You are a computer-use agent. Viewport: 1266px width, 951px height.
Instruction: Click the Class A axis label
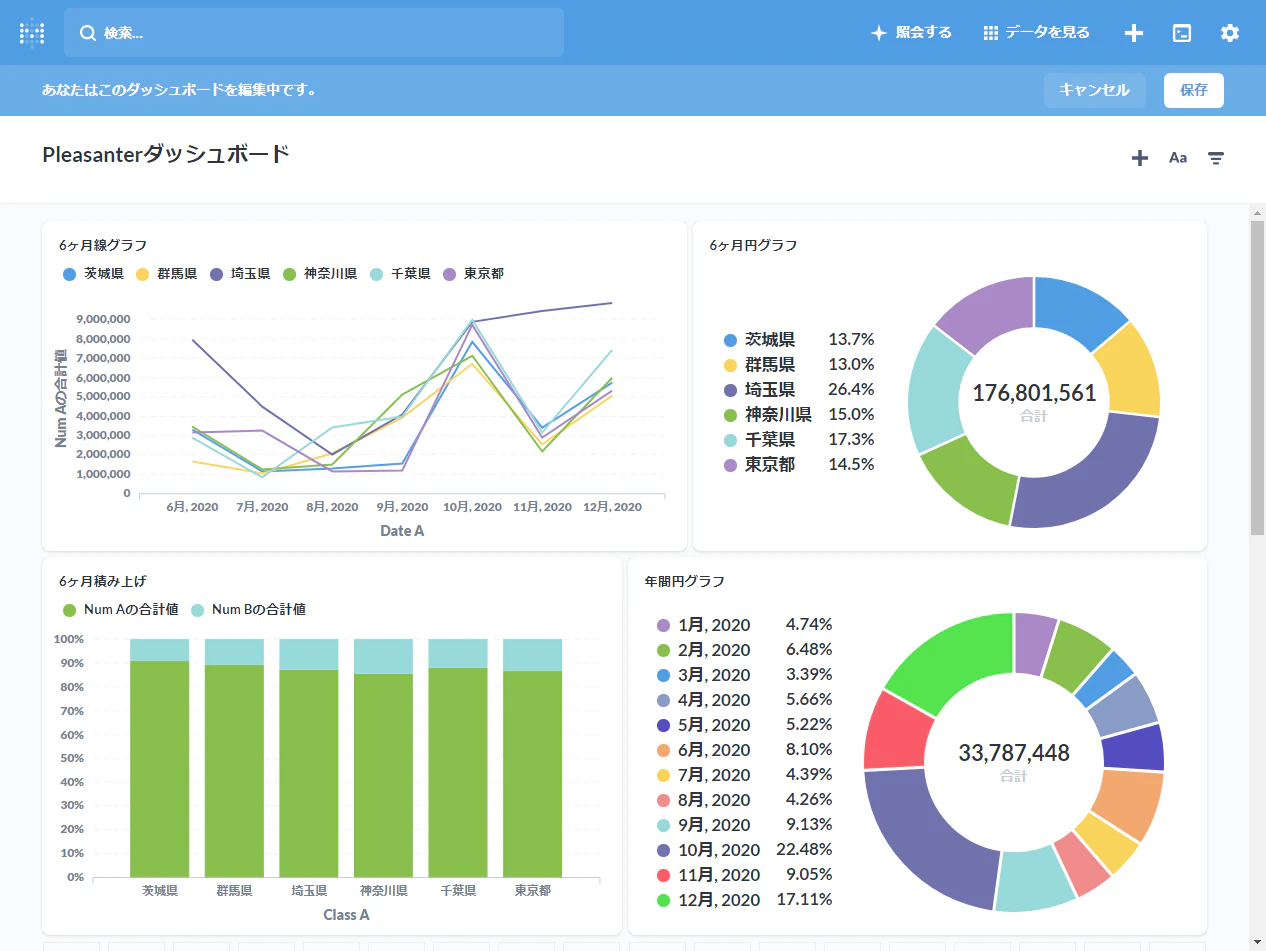pos(346,915)
